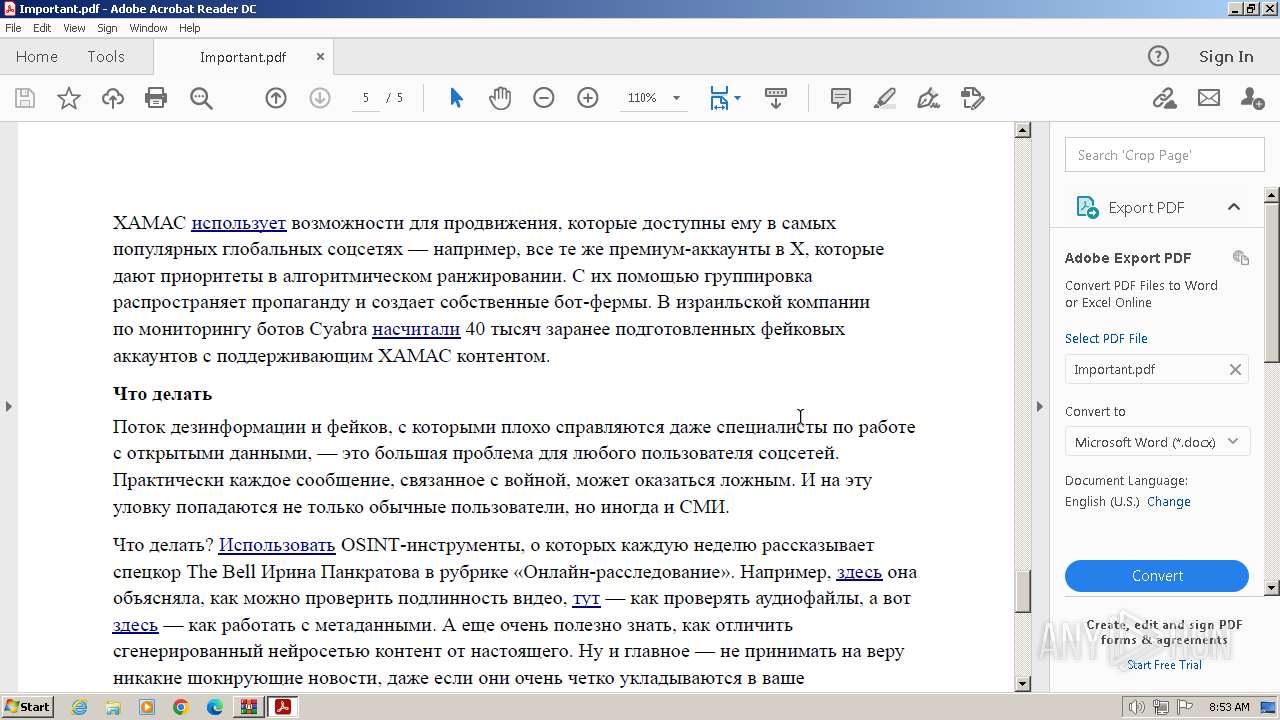Open the zoom level 110% dropdown
Image resolution: width=1280 pixels, height=720 pixels.
676,98
